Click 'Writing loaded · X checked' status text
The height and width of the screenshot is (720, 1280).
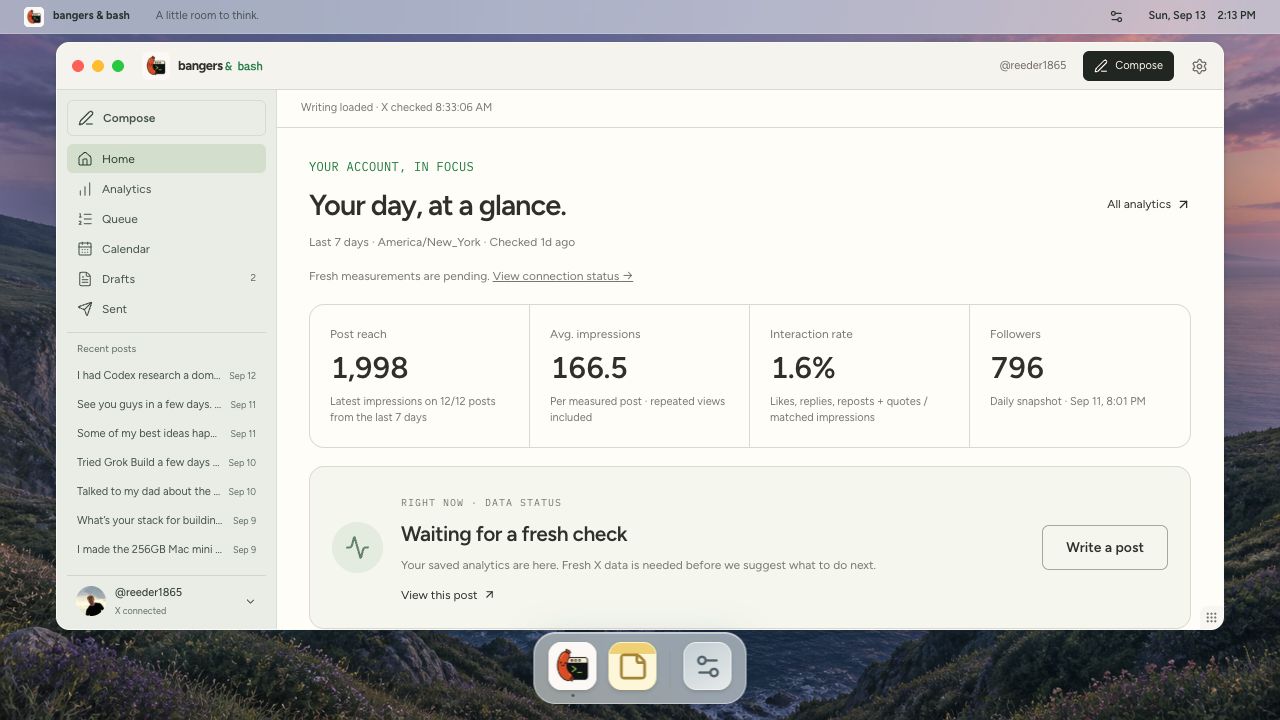(x=396, y=107)
